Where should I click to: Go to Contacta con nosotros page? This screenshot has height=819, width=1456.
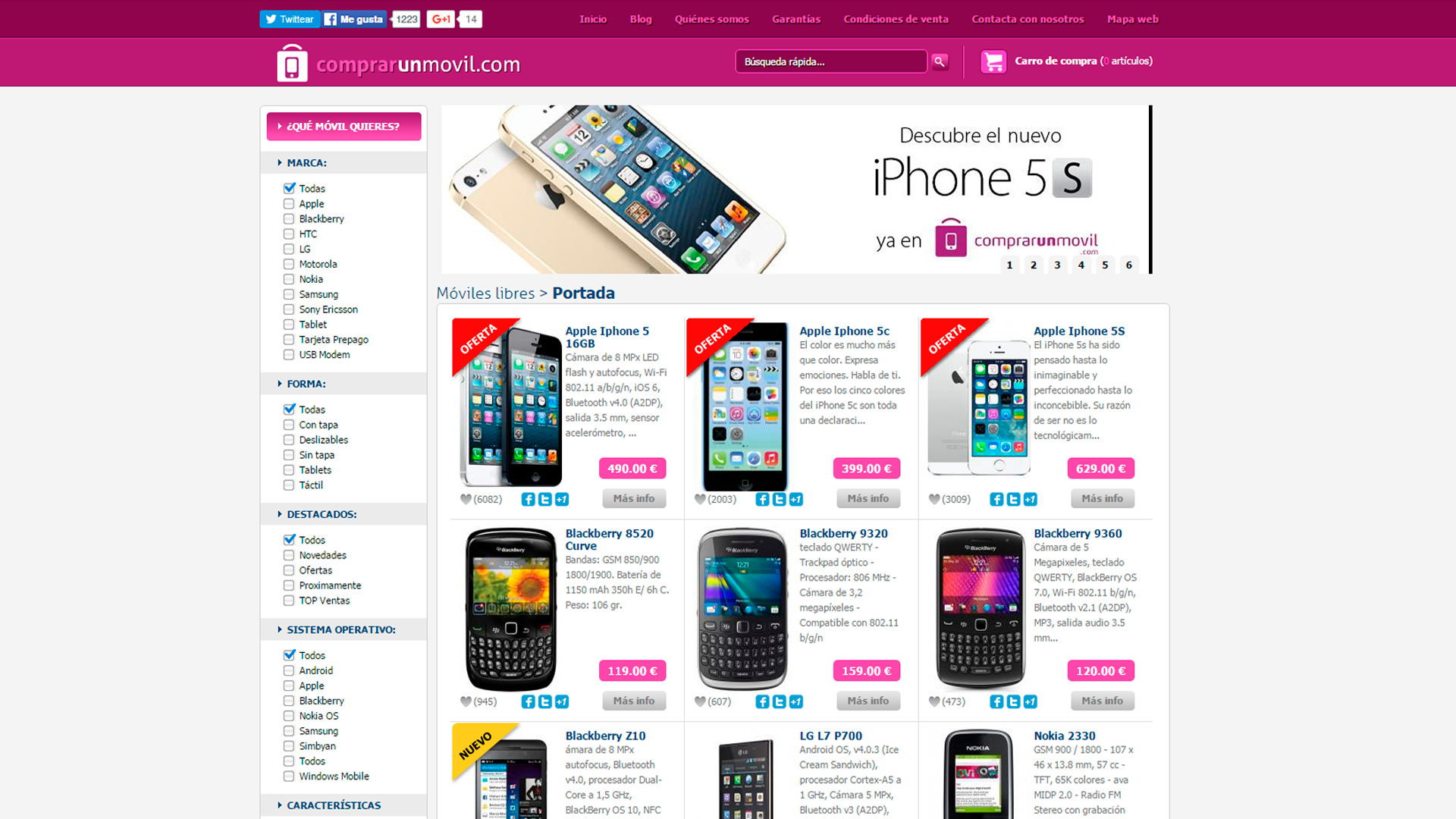tap(1028, 19)
